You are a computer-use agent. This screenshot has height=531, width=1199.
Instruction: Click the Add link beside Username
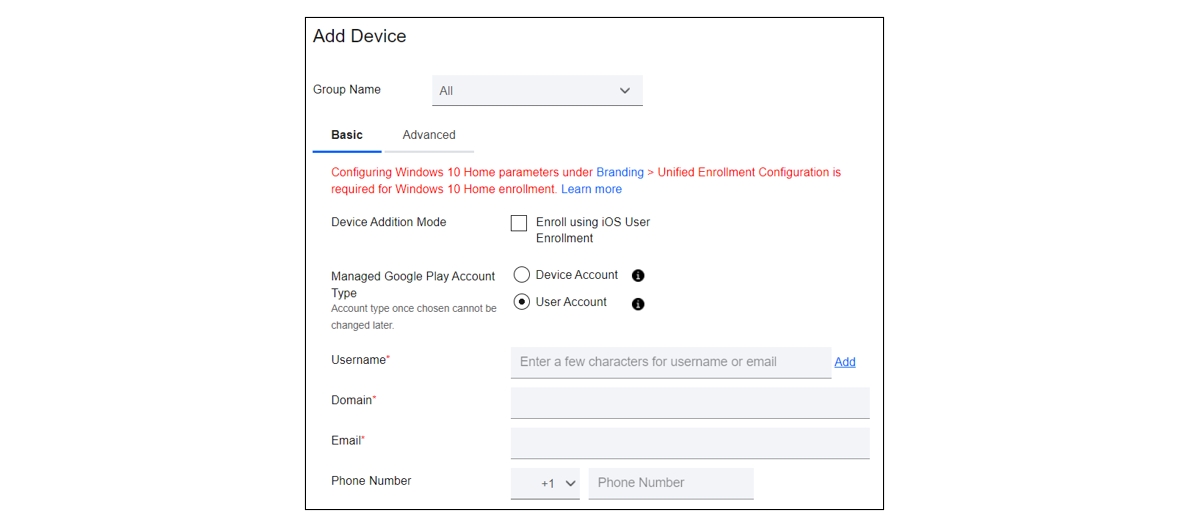[x=845, y=362]
